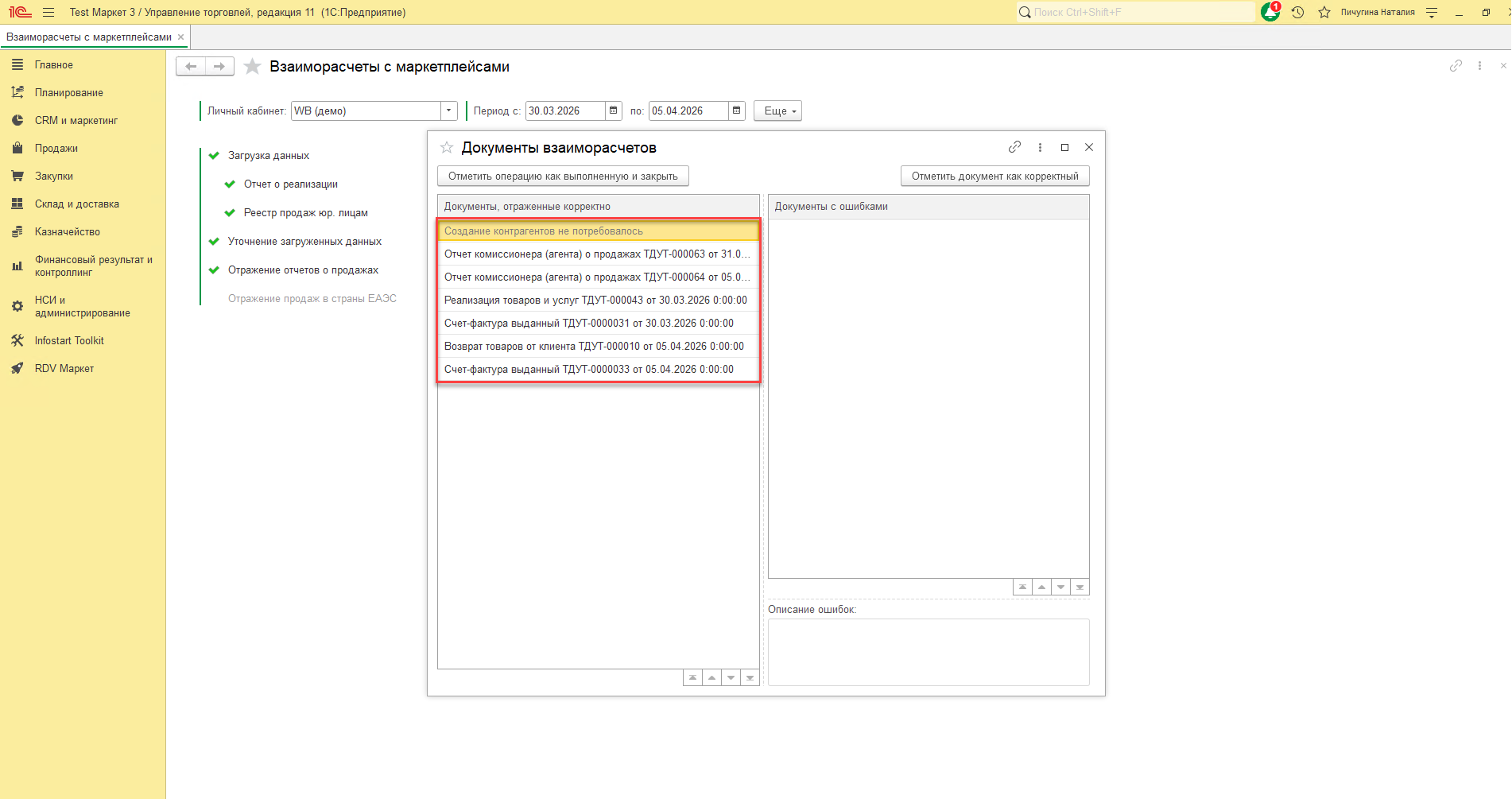Click Отметить операцию как выполненную и закрыть

click(x=563, y=176)
